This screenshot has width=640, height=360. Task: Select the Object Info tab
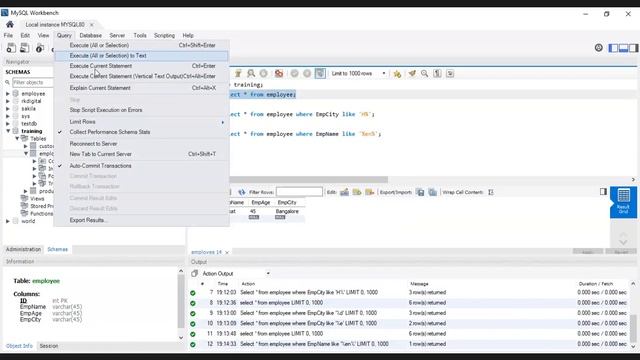19,346
